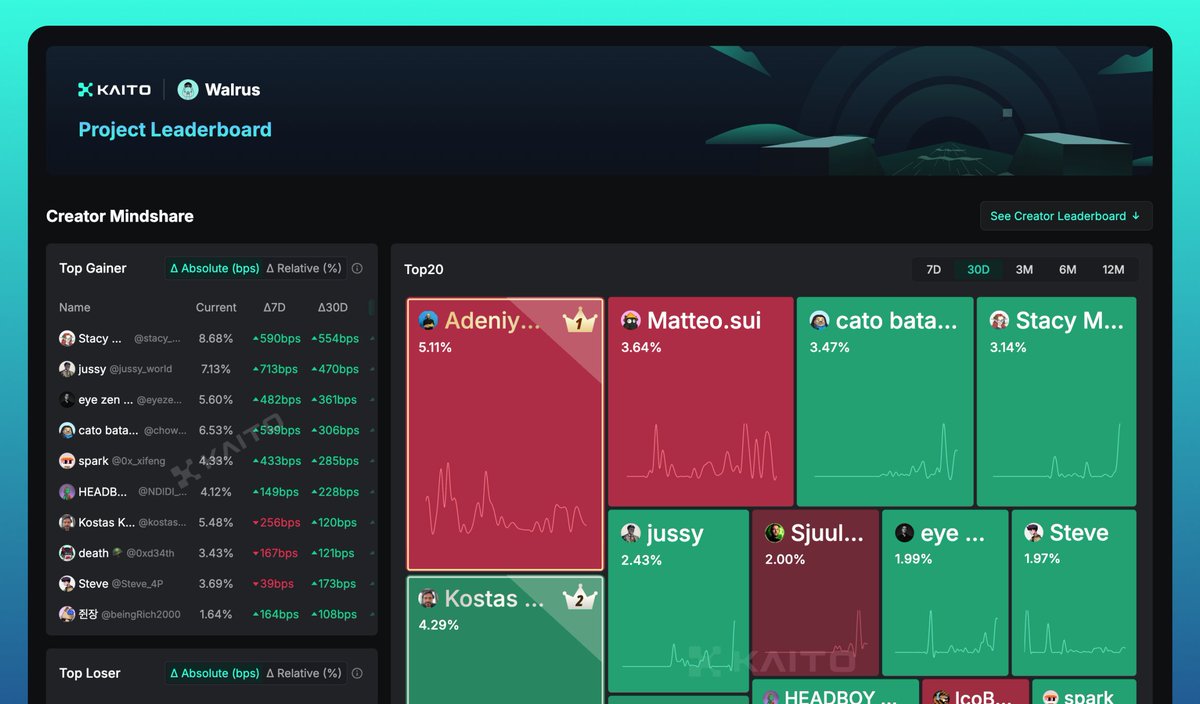
Task: Click the spark treemap tile name
Action: (1089, 697)
